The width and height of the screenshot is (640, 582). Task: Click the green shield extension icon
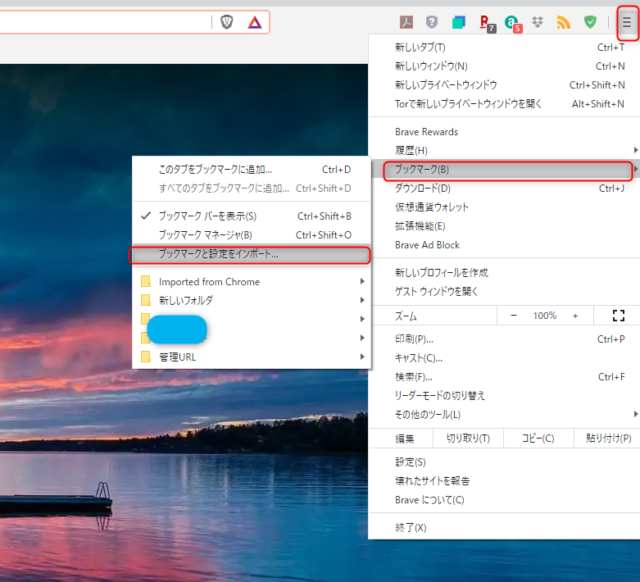point(591,22)
